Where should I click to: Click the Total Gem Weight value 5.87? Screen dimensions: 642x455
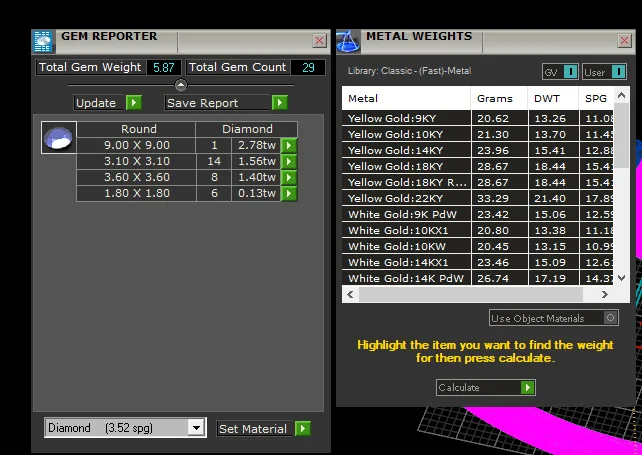[163, 68]
